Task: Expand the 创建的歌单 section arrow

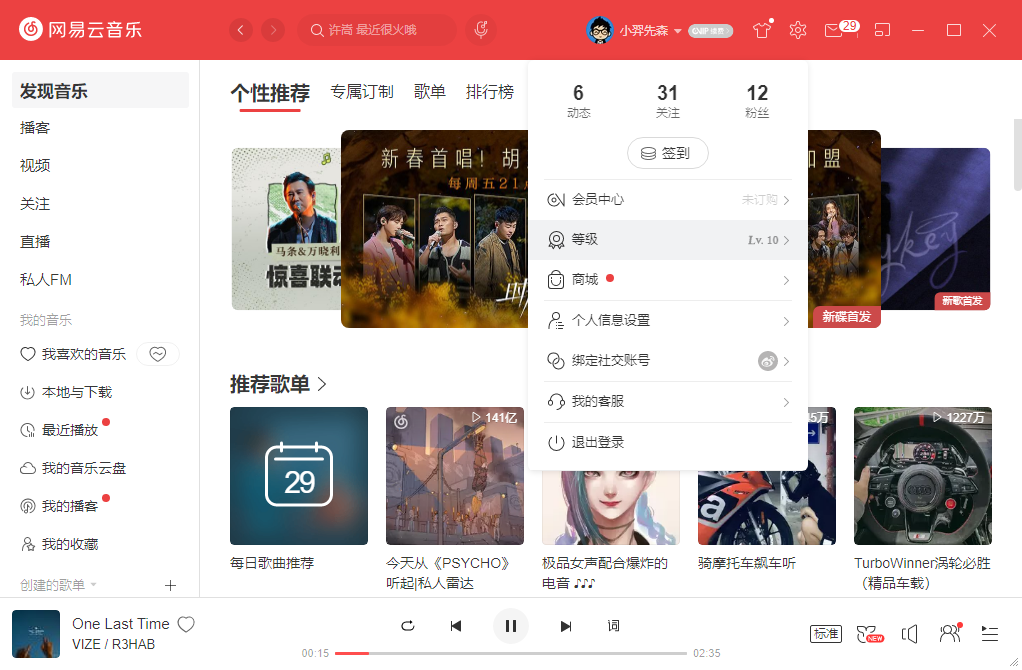Action: click(x=96, y=586)
